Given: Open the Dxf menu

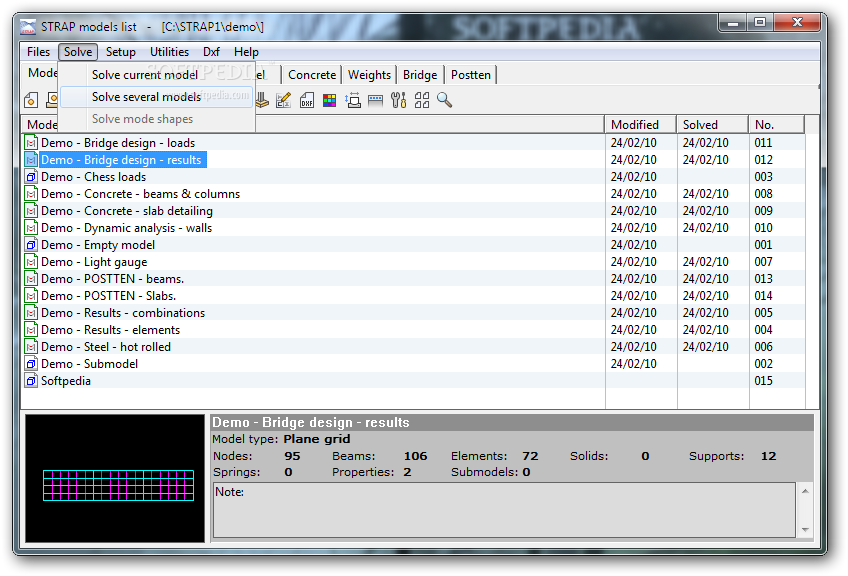Looking at the screenshot, I should pos(211,52).
